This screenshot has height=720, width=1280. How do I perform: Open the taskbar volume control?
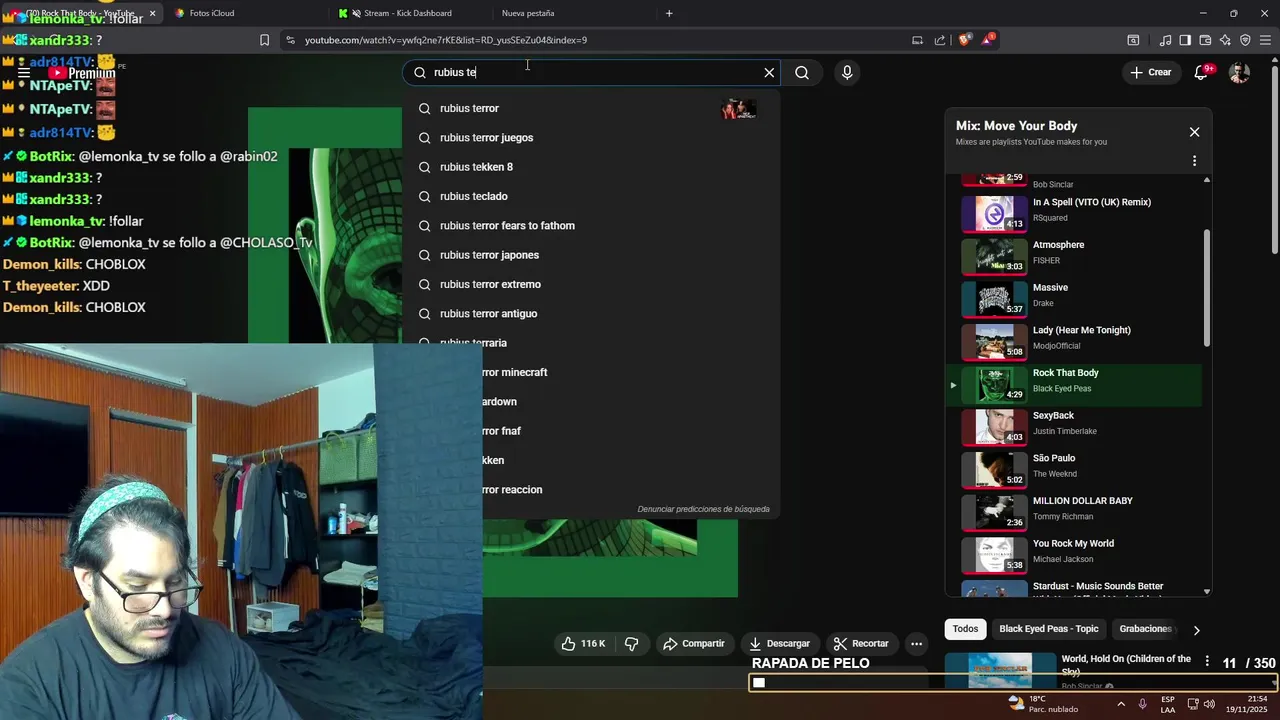tap(1209, 704)
